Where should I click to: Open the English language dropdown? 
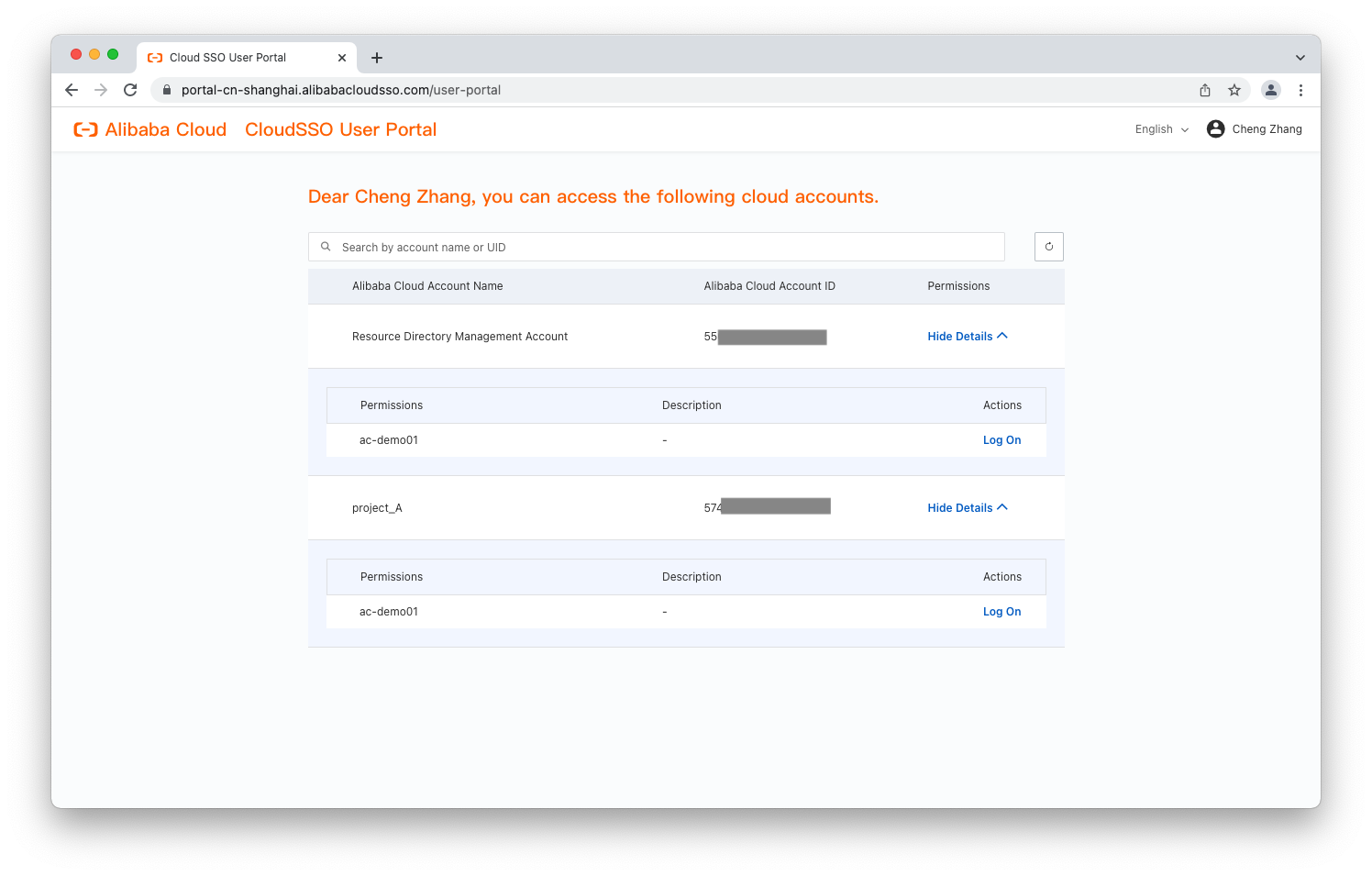tap(1161, 129)
